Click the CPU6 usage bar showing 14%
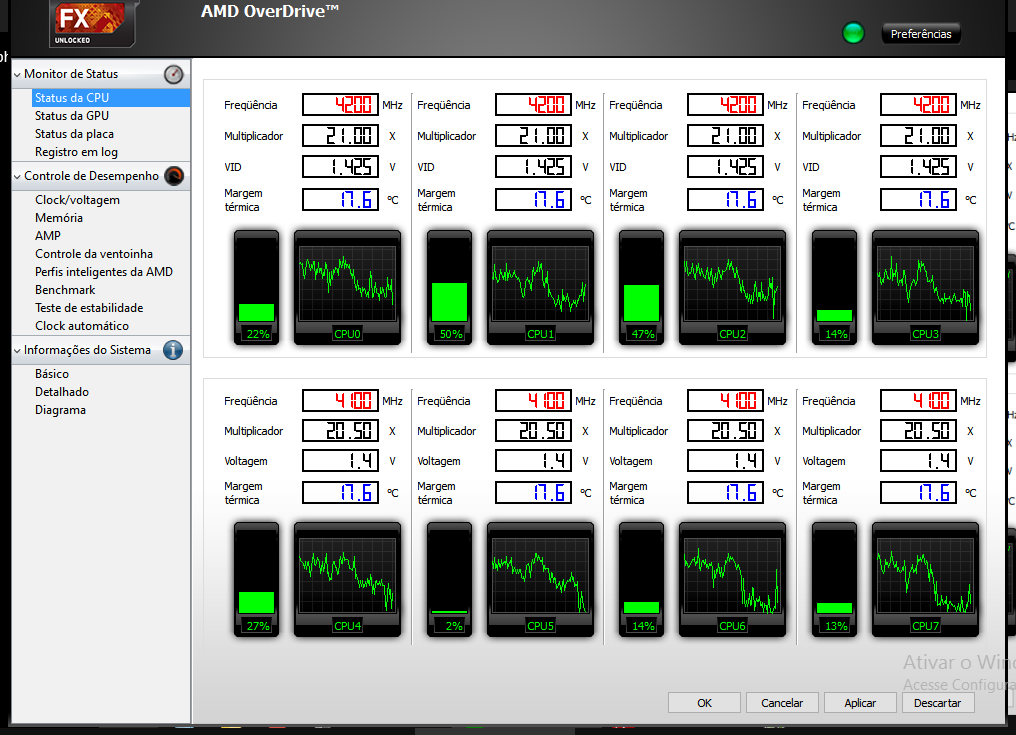The height and width of the screenshot is (735, 1016). click(x=641, y=579)
